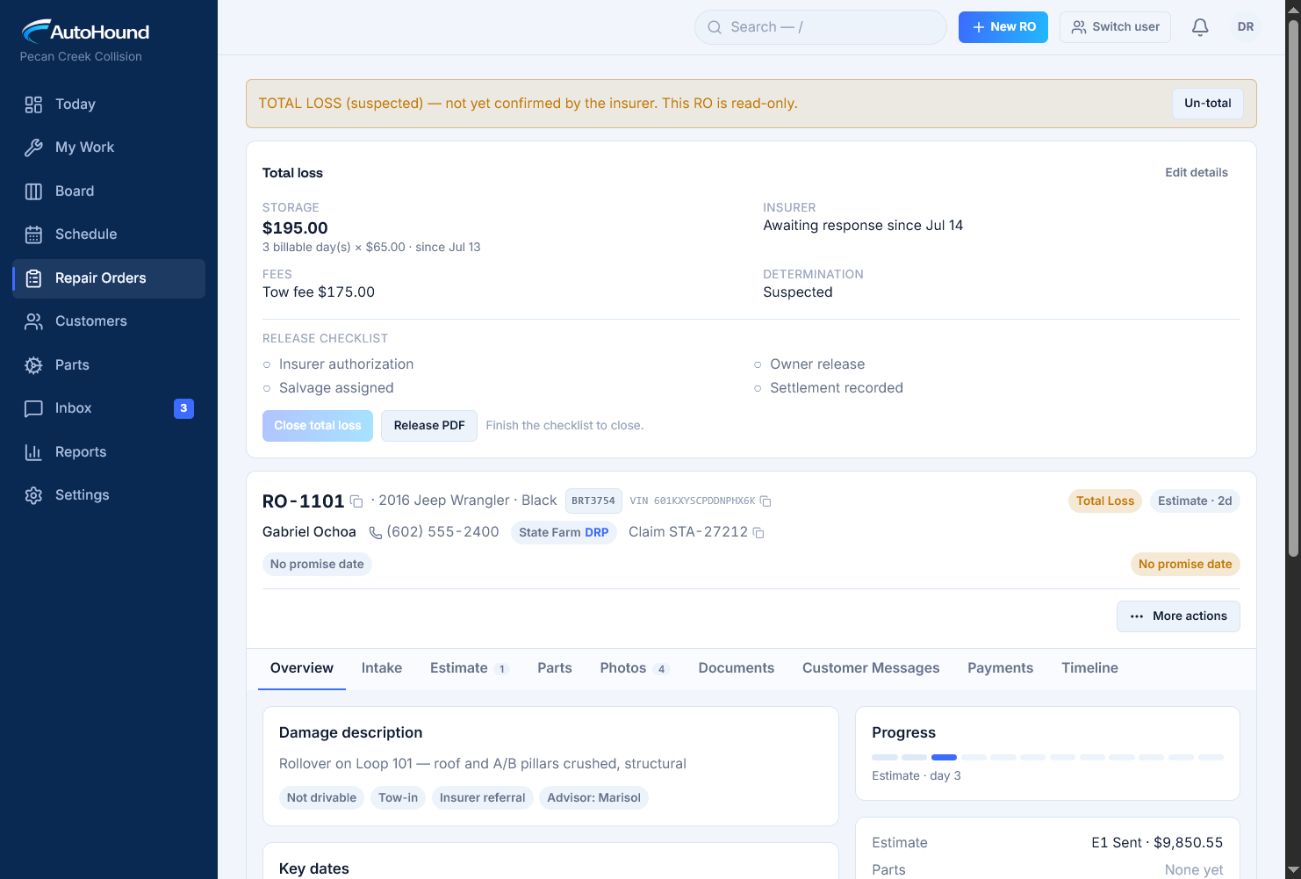Image resolution: width=1301 pixels, height=879 pixels.
Task: Click the Not drivable tag
Action: coord(321,797)
